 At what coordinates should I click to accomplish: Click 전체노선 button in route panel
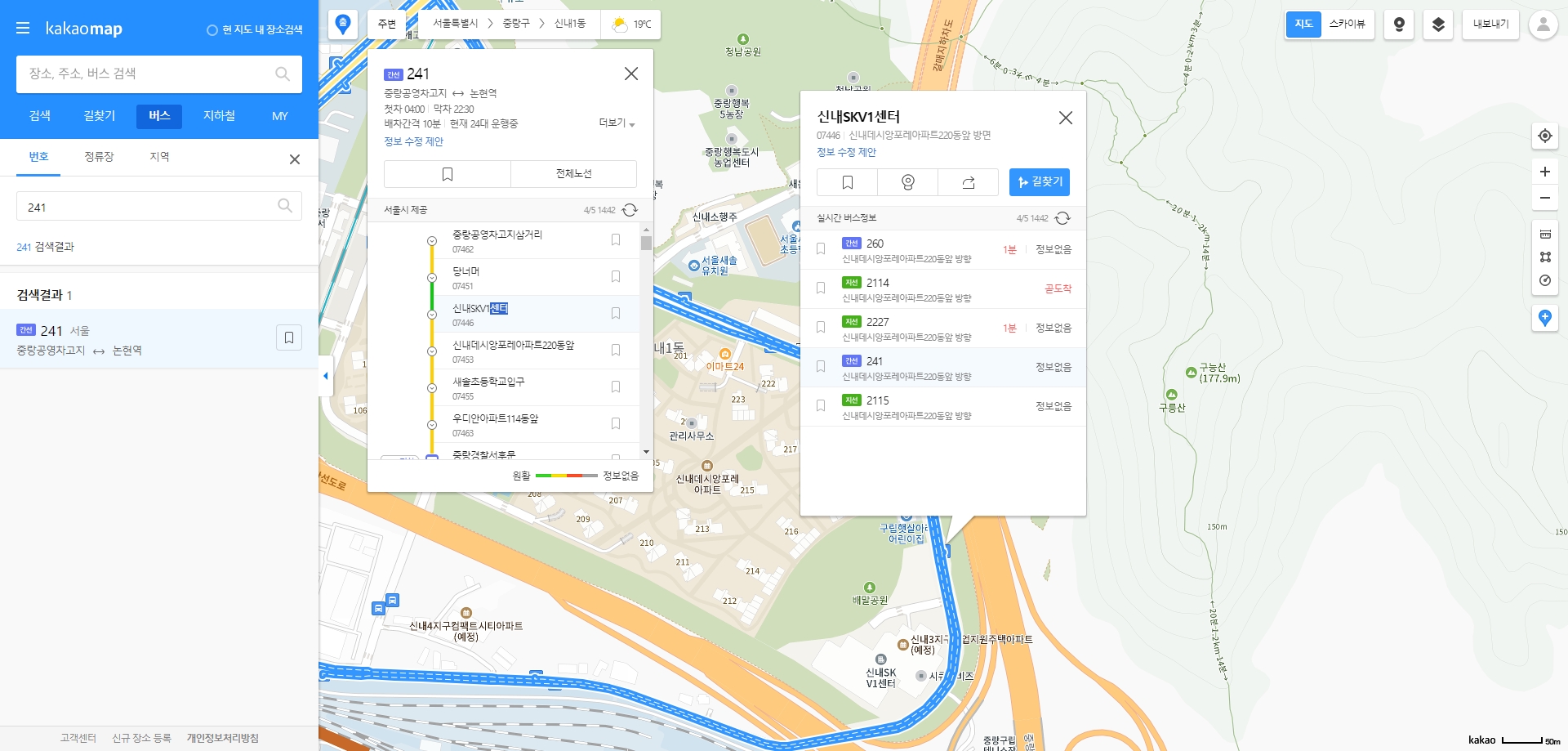point(573,174)
